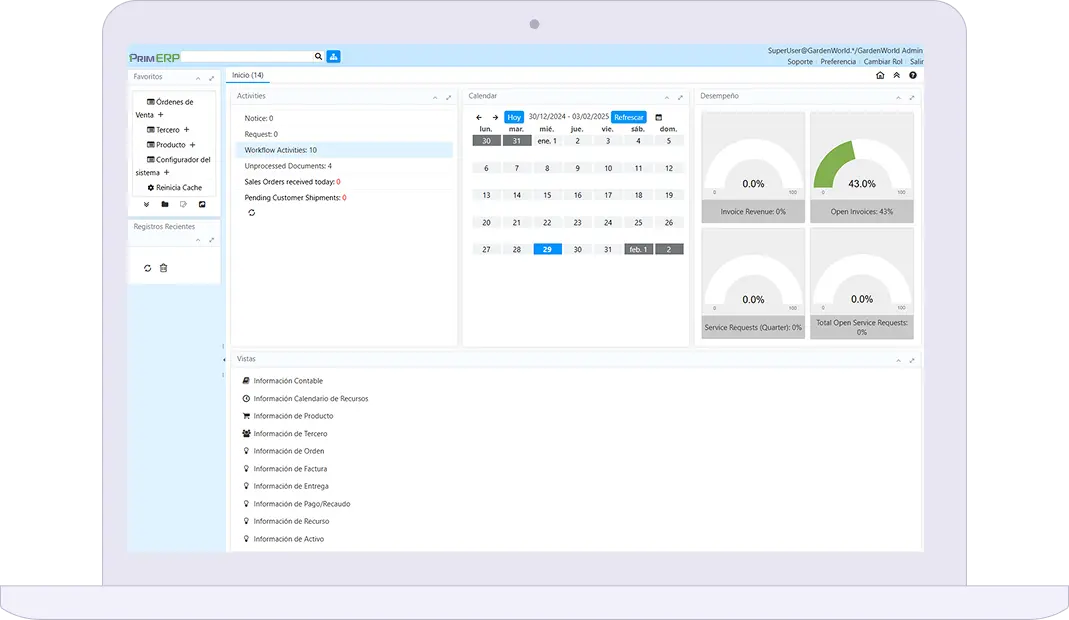Image resolution: width=1069 pixels, height=620 pixels.
Task: Collapse the Favoritos panel using its chevron
Action: pyautogui.click(x=198, y=78)
